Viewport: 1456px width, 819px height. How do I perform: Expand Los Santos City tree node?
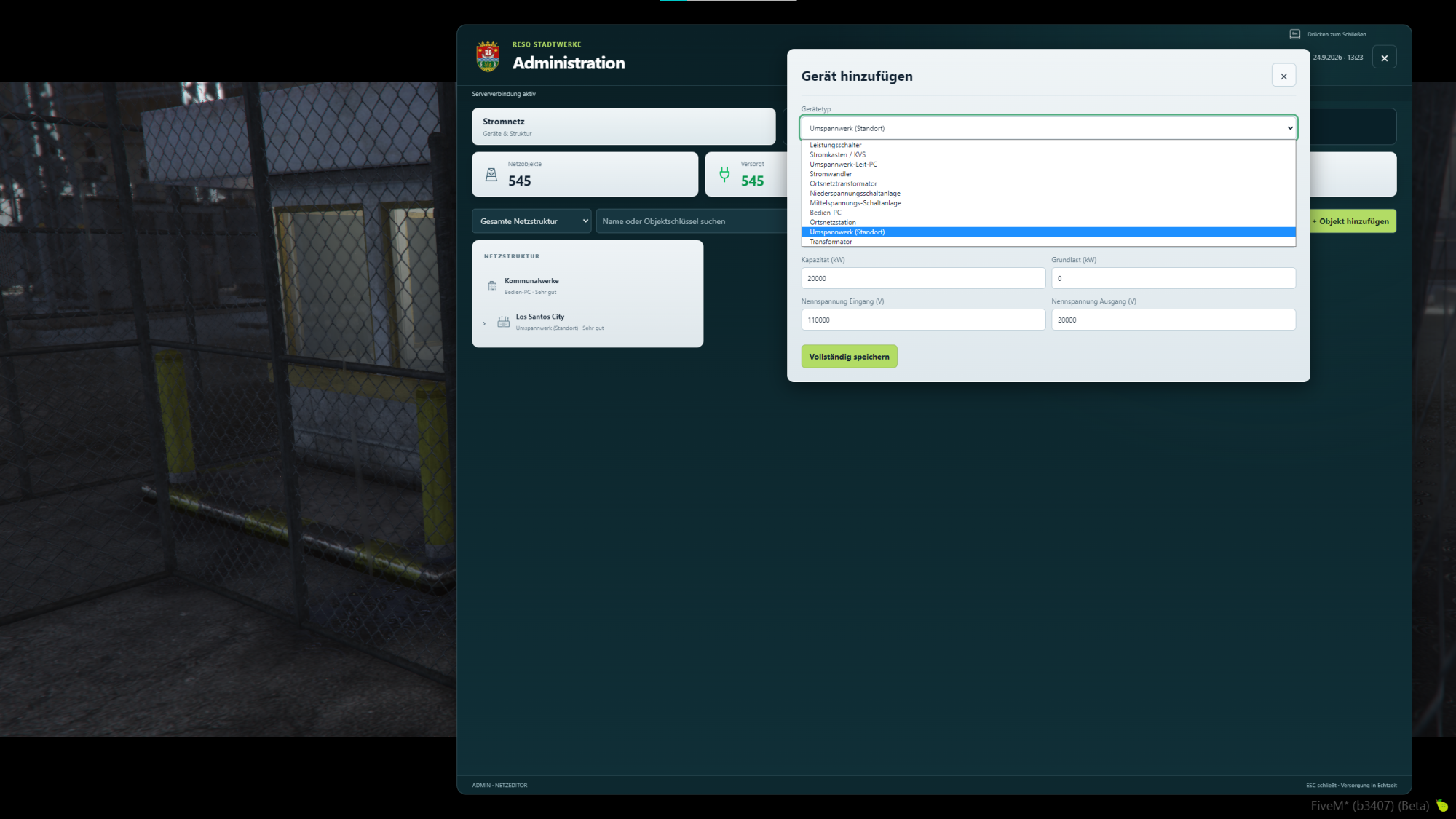pos(484,323)
